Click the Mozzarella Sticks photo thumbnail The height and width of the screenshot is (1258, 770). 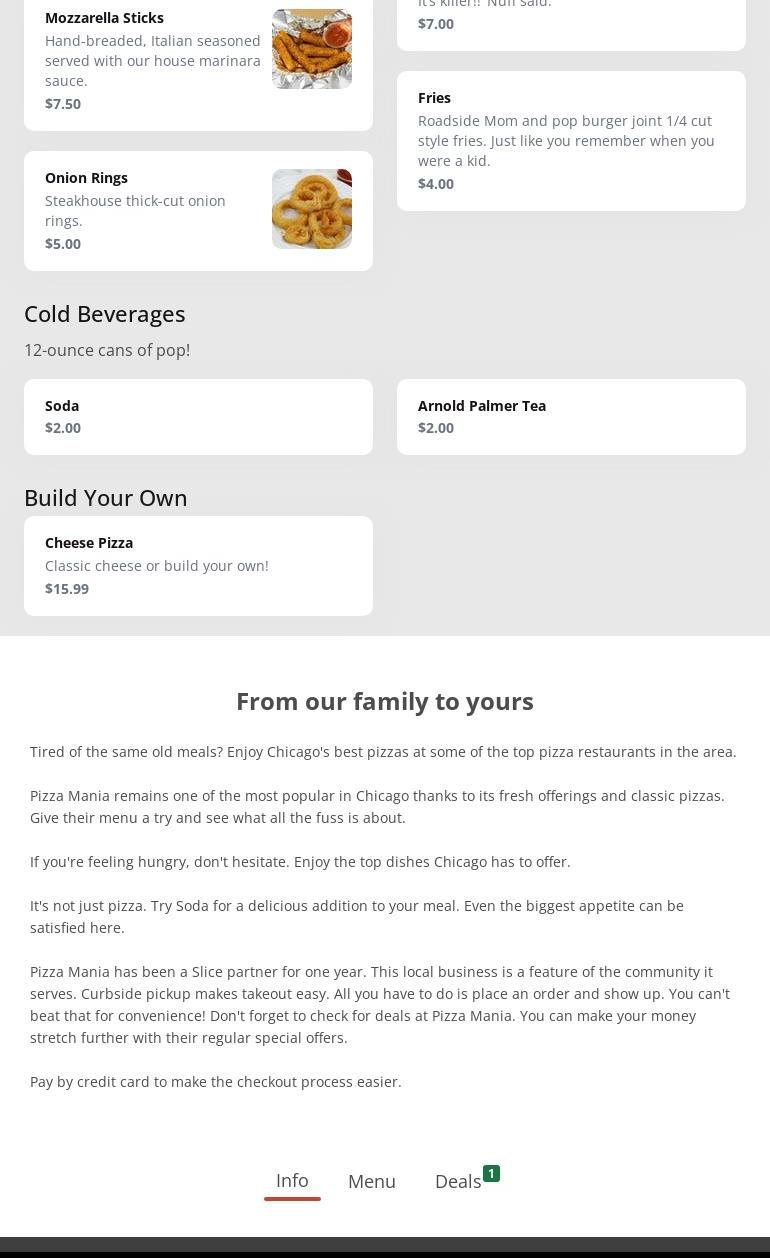click(311, 49)
